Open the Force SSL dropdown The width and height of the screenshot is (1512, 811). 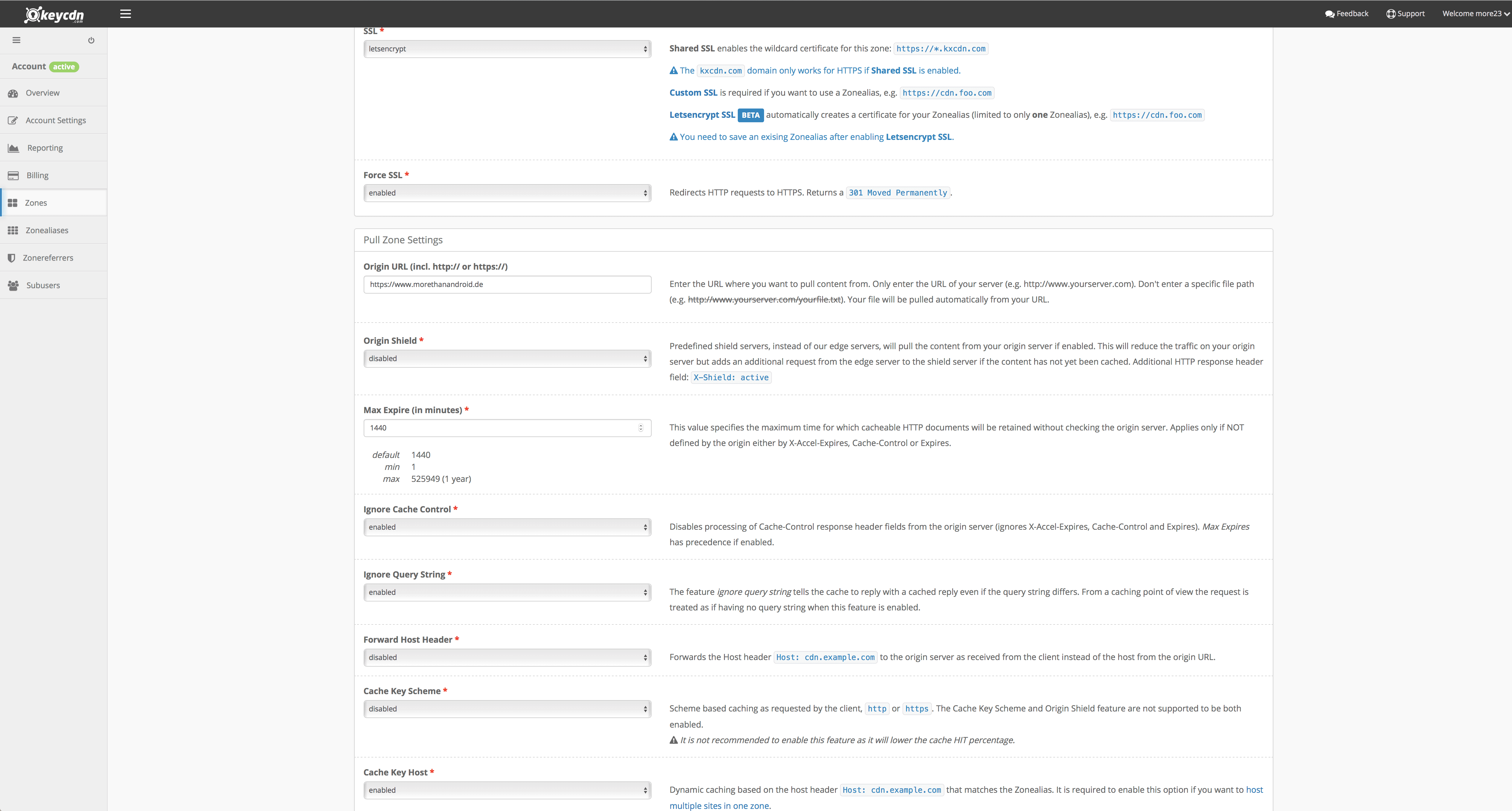[507, 193]
